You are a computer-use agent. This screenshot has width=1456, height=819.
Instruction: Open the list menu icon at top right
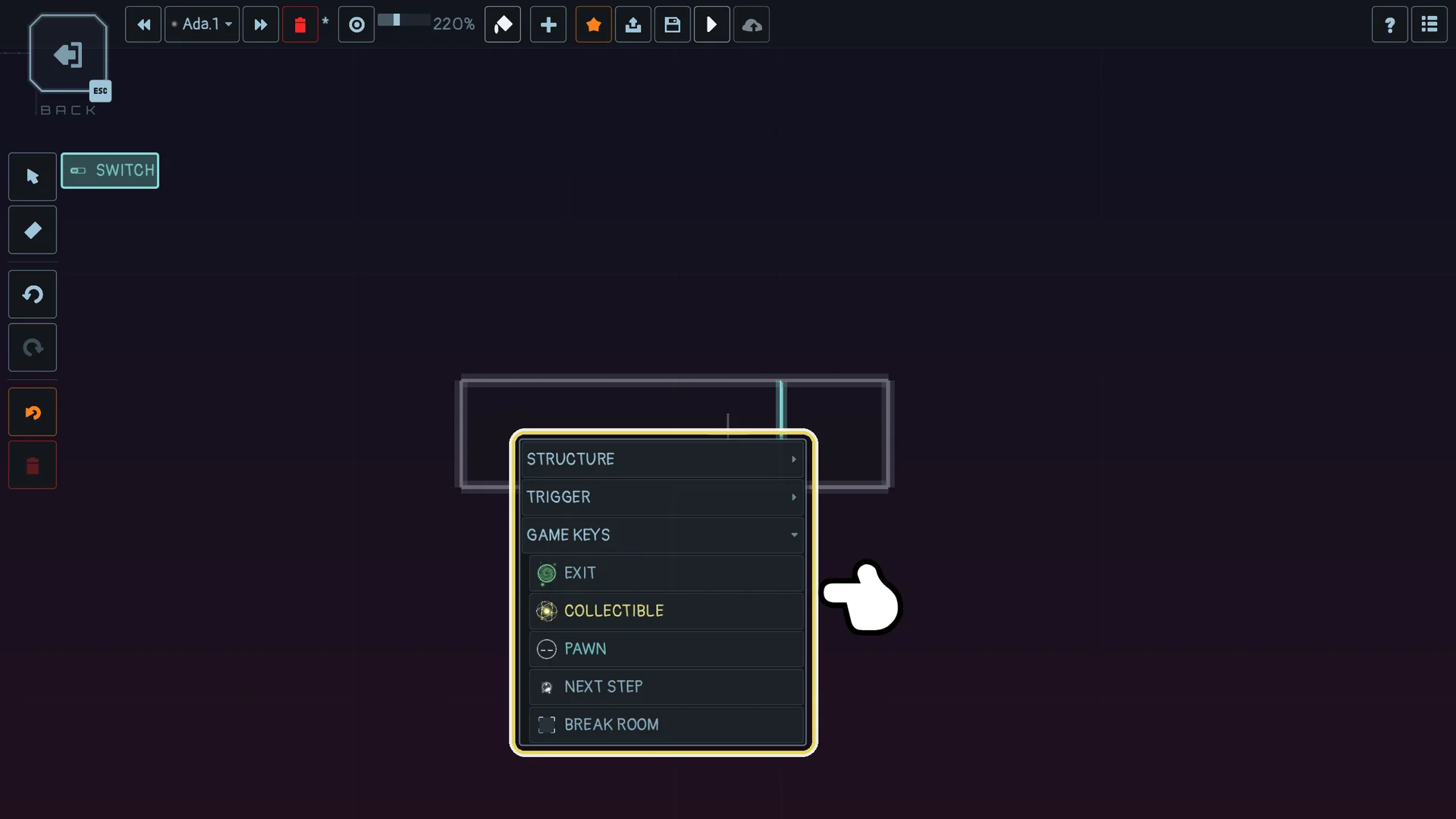click(1429, 24)
